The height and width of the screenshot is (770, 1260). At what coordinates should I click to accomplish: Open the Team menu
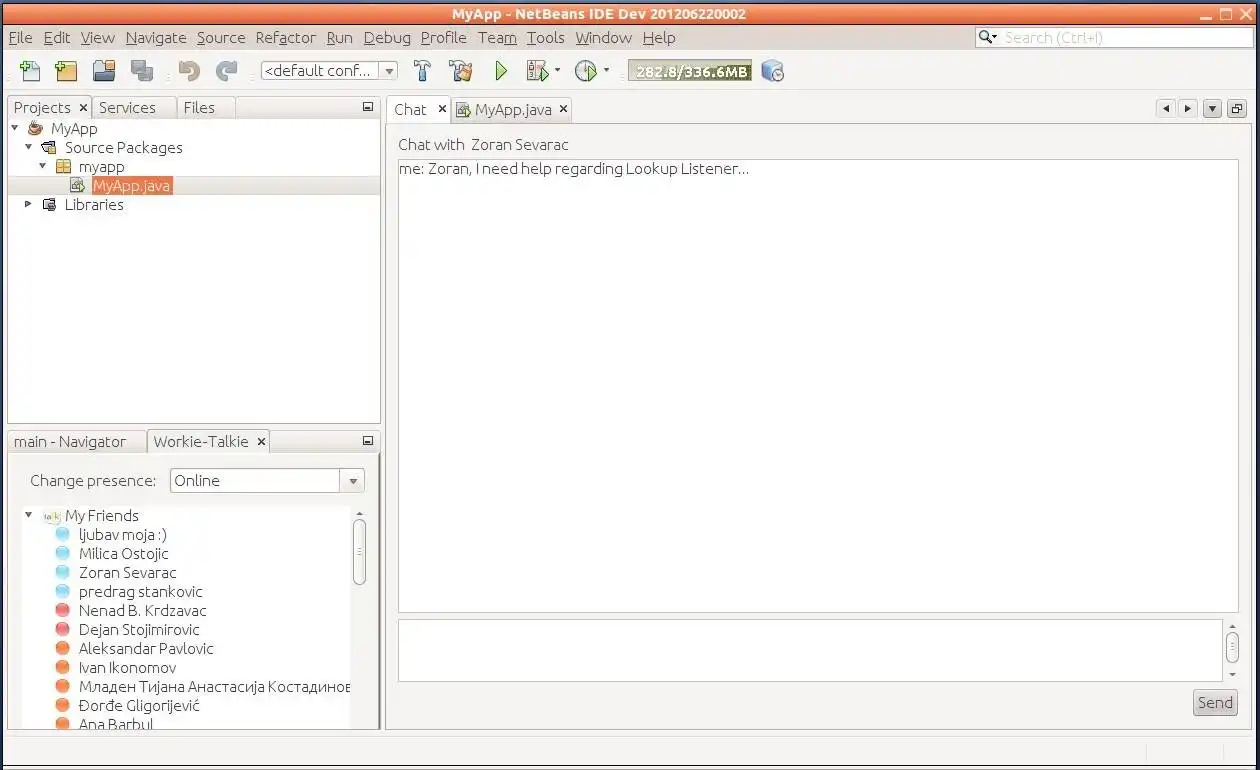coord(497,37)
